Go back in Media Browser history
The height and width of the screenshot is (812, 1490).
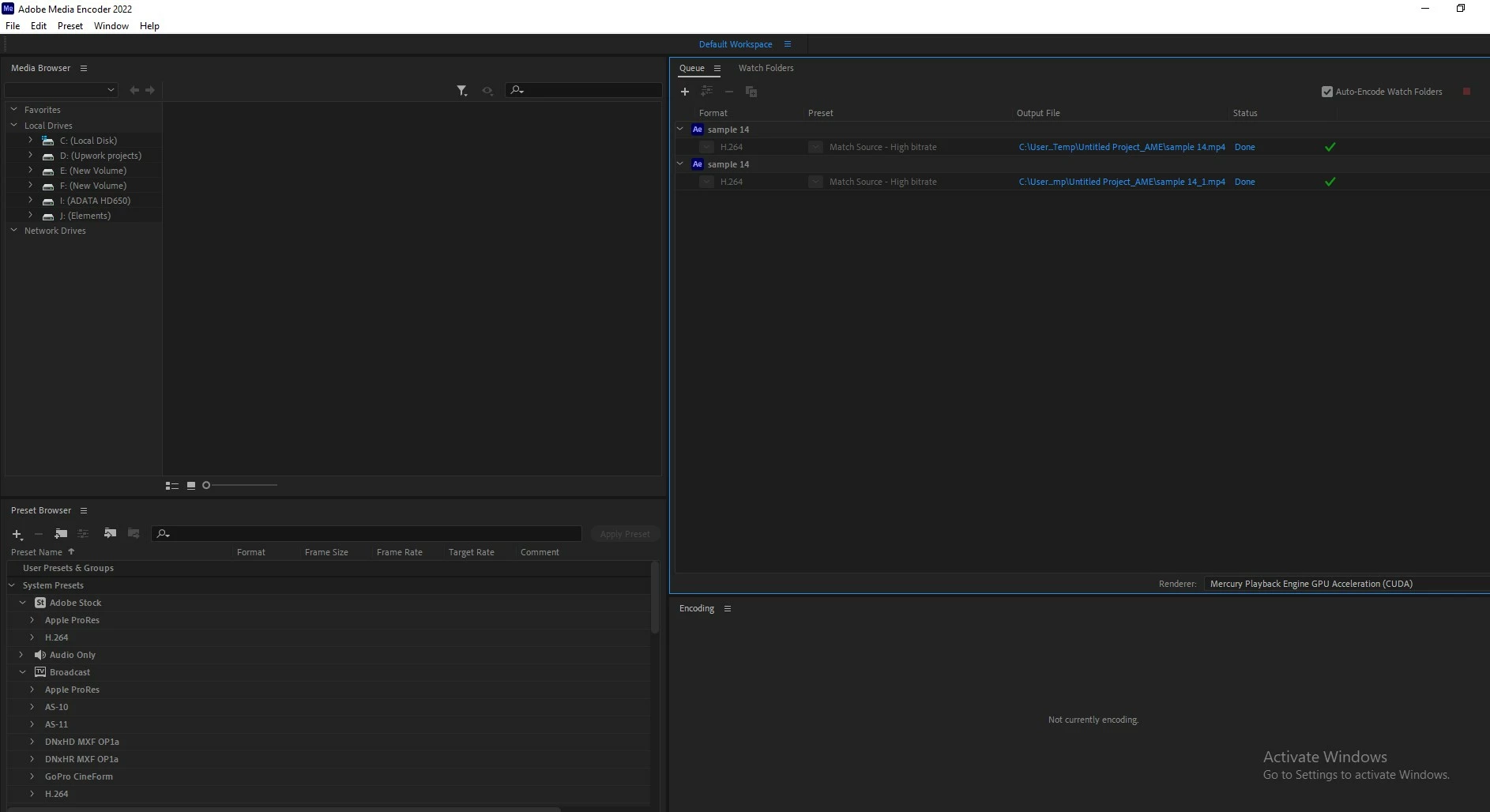click(134, 90)
